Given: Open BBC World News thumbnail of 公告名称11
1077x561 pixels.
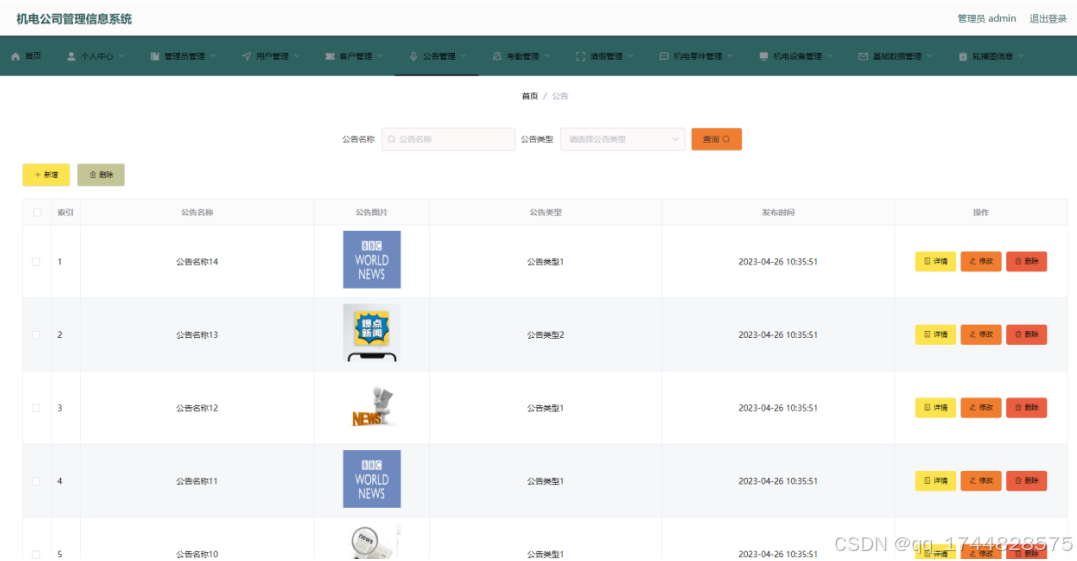Looking at the screenshot, I should [372, 479].
